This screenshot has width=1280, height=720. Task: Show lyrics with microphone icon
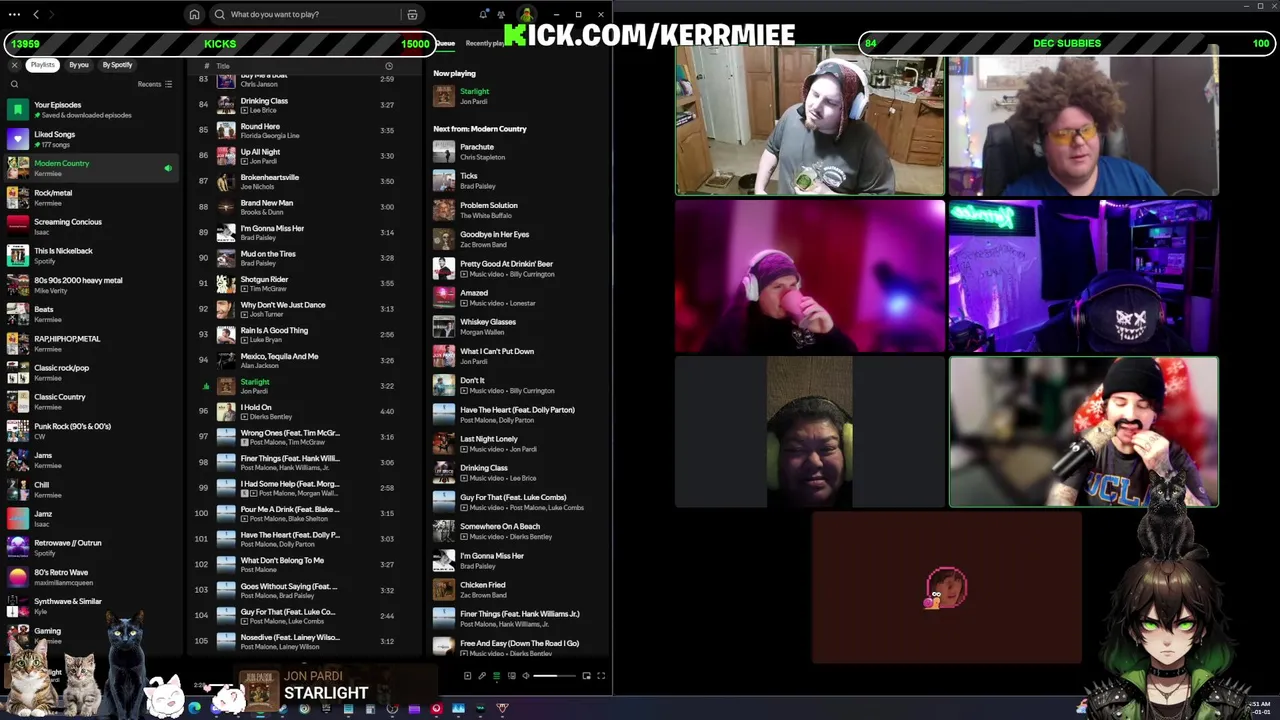point(481,676)
